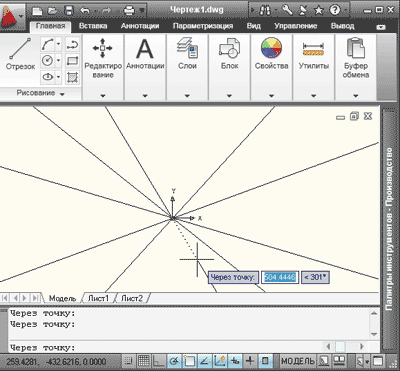Click the 504.4446 dynamic input distance field
Screen dimensions: 400x371
coord(279,277)
